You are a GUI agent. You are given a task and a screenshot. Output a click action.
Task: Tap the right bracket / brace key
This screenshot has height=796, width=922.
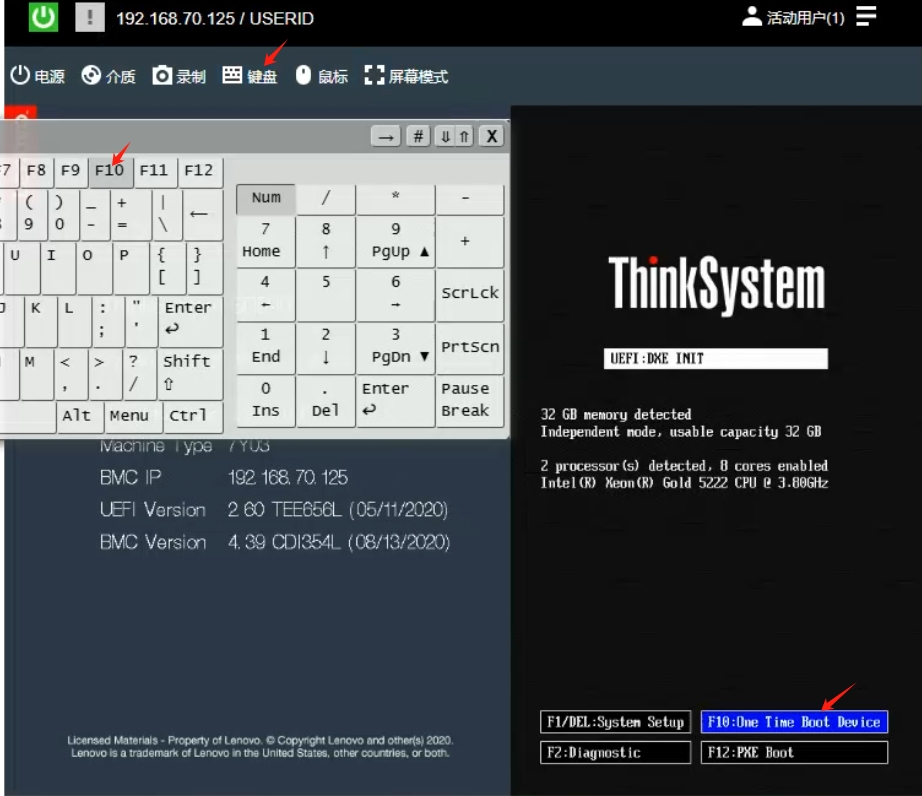point(204,269)
